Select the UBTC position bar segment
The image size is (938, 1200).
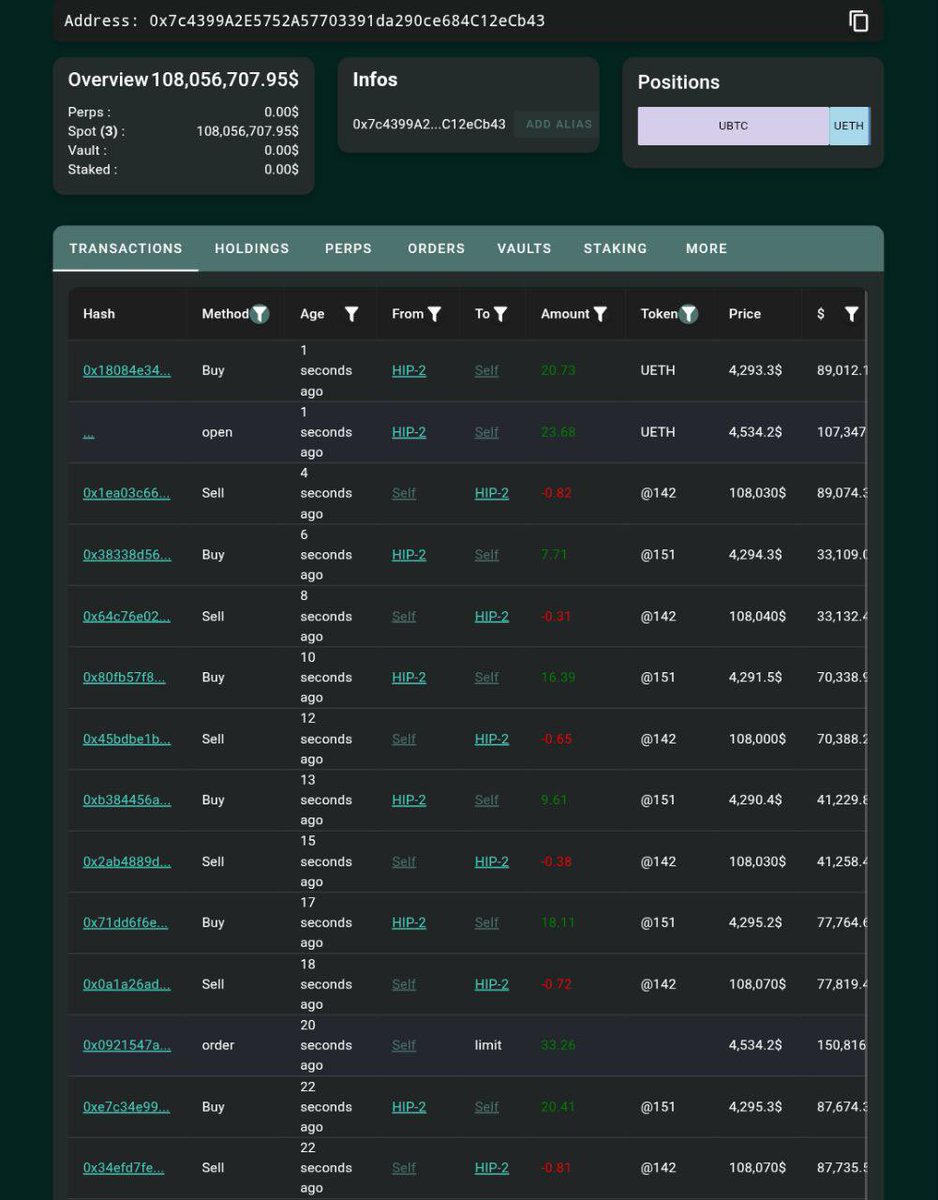click(x=733, y=126)
